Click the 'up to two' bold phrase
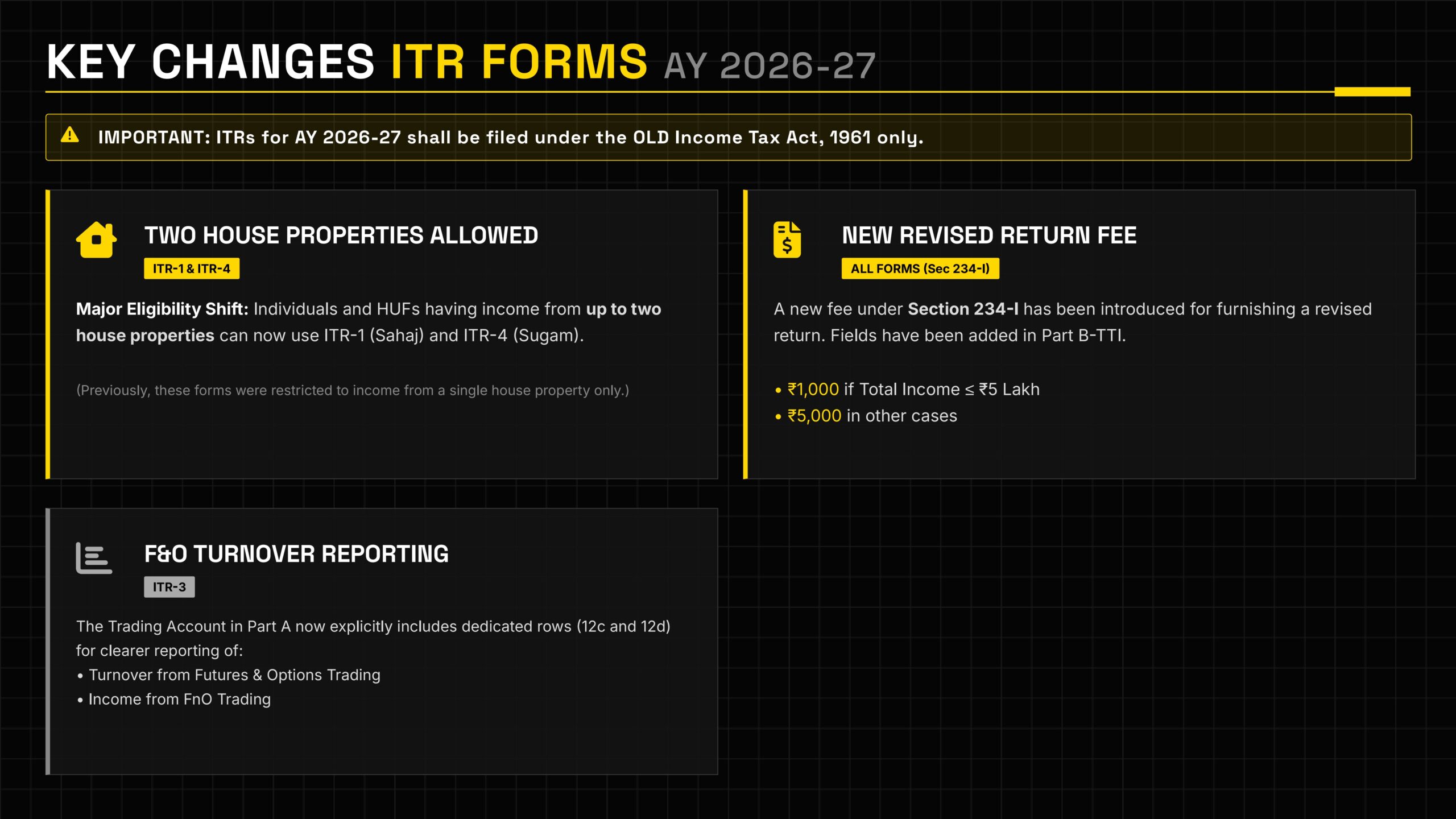 tap(624, 309)
